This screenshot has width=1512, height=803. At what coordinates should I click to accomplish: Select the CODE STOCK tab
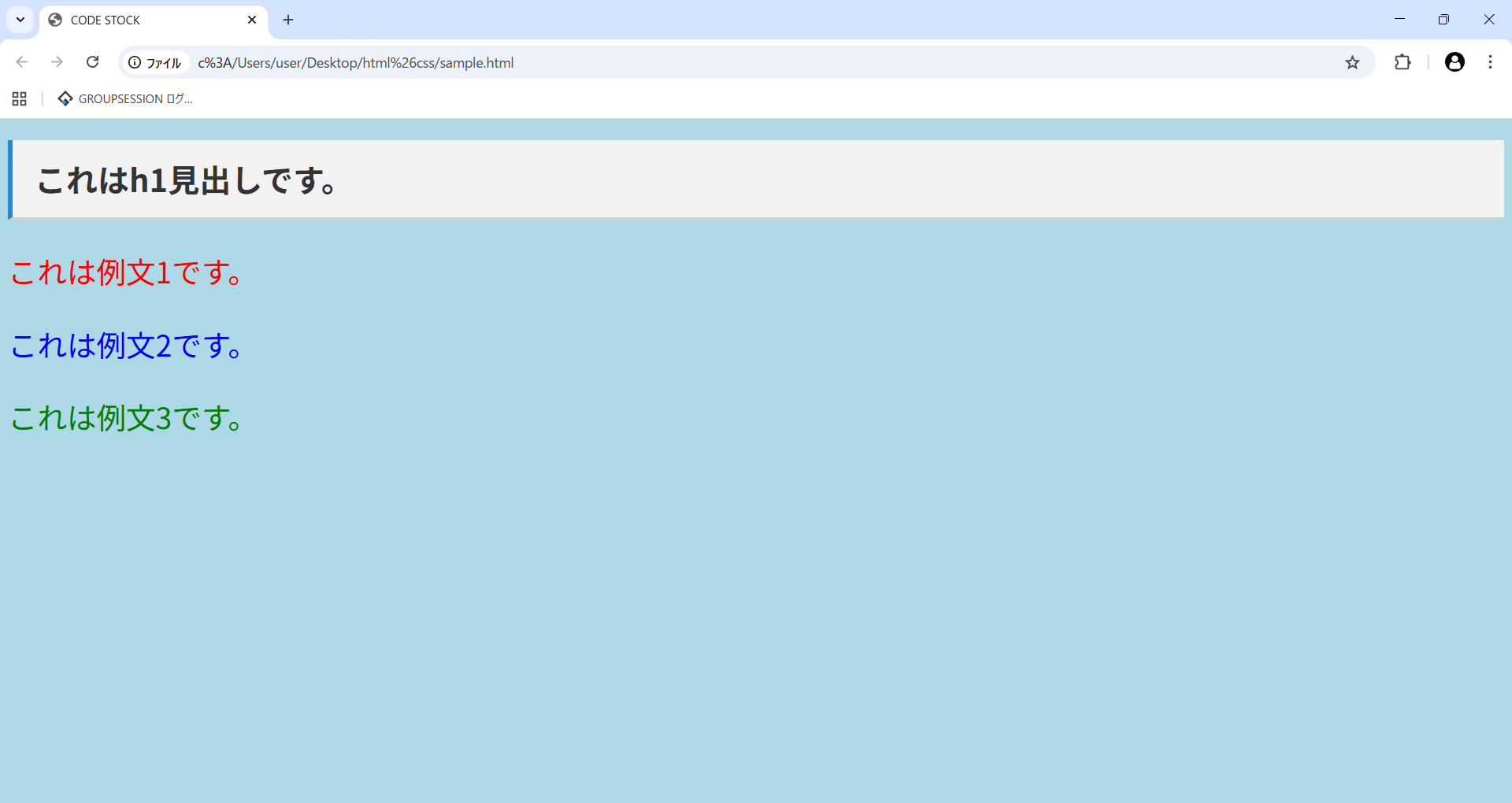click(x=142, y=20)
